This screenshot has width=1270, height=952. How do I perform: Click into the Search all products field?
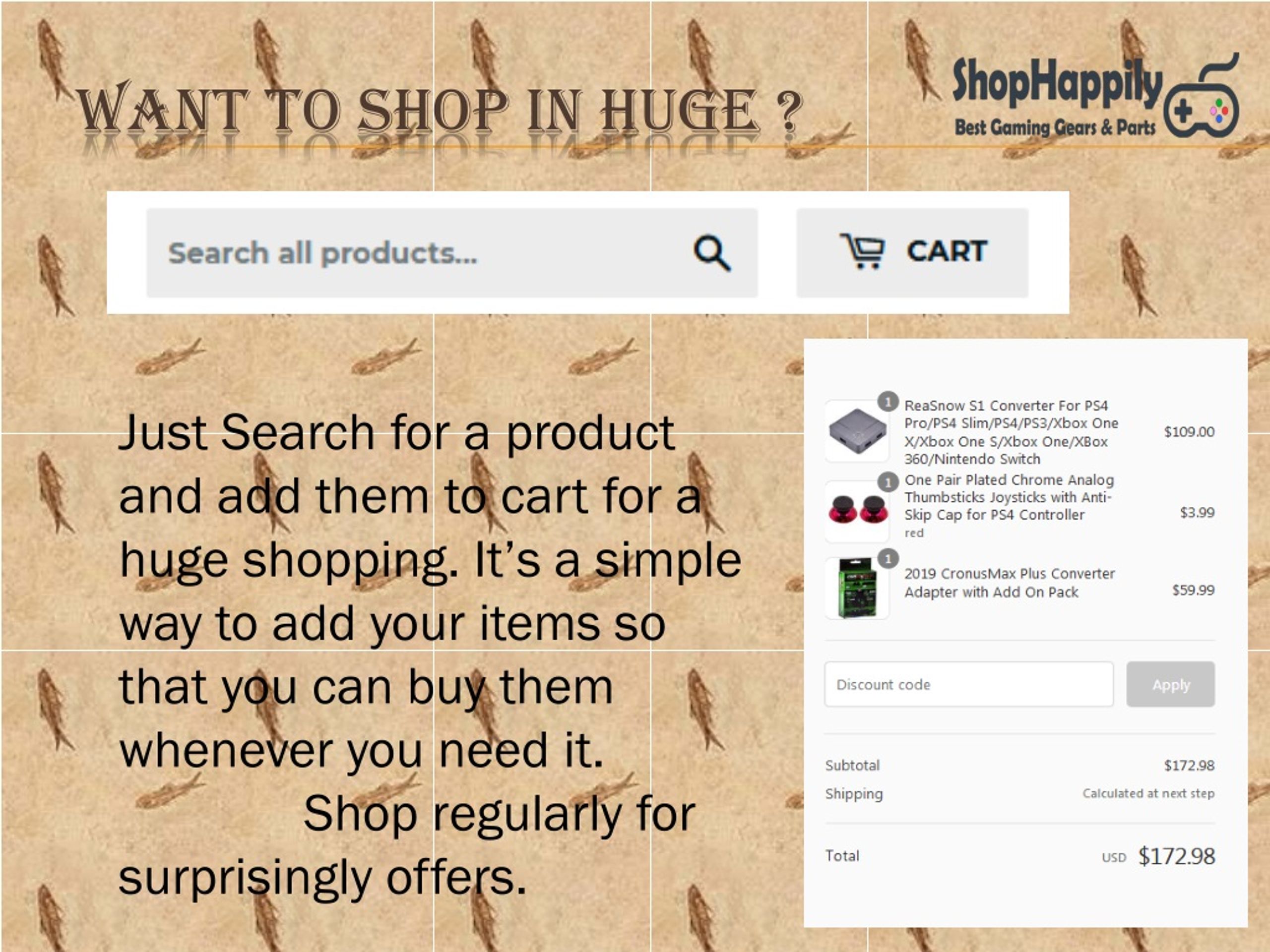point(452,253)
